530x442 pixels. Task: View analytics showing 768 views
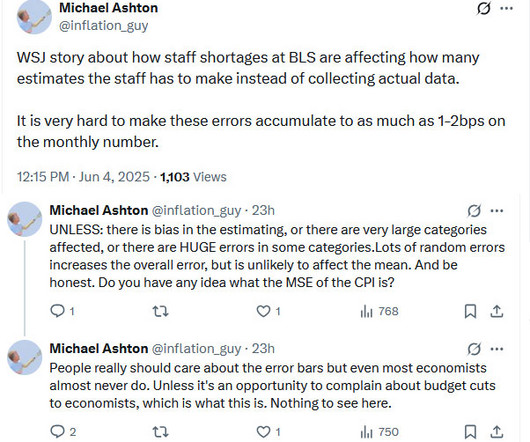(380, 311)
